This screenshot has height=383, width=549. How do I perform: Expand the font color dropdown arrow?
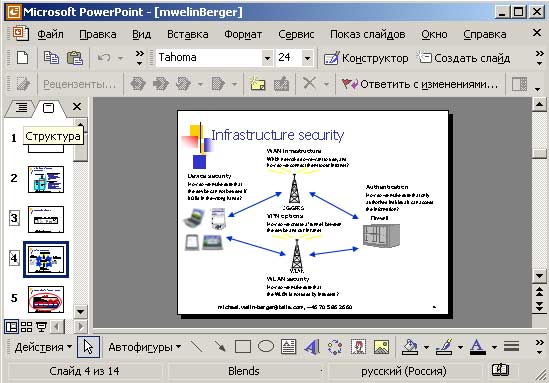click(494, 347)
